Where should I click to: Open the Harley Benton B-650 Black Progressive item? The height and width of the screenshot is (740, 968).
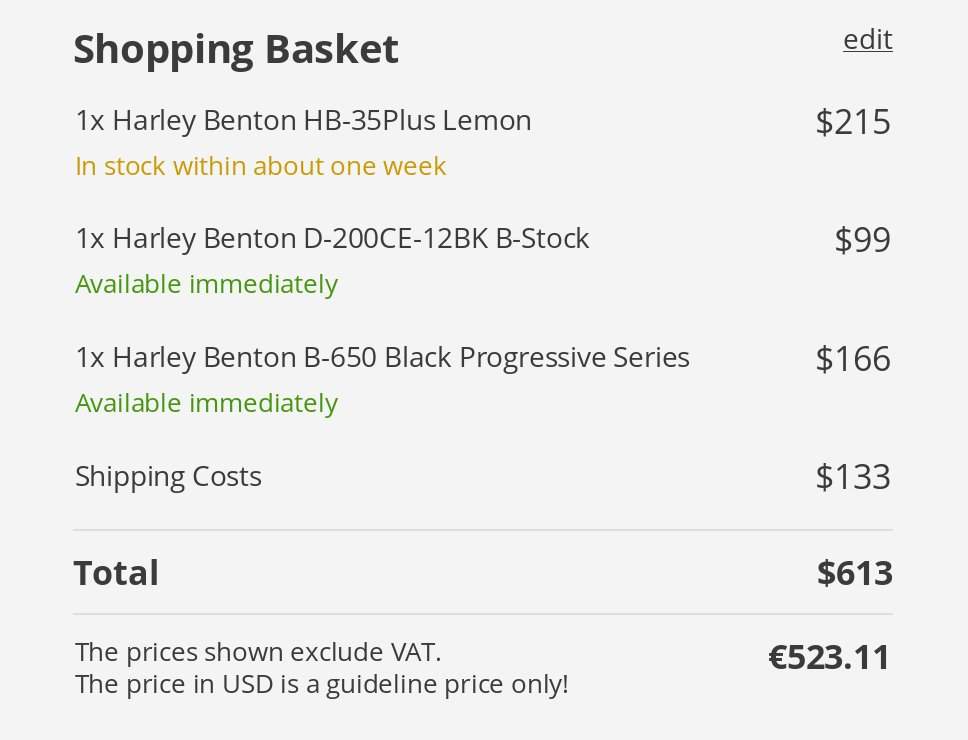[382, 358]
